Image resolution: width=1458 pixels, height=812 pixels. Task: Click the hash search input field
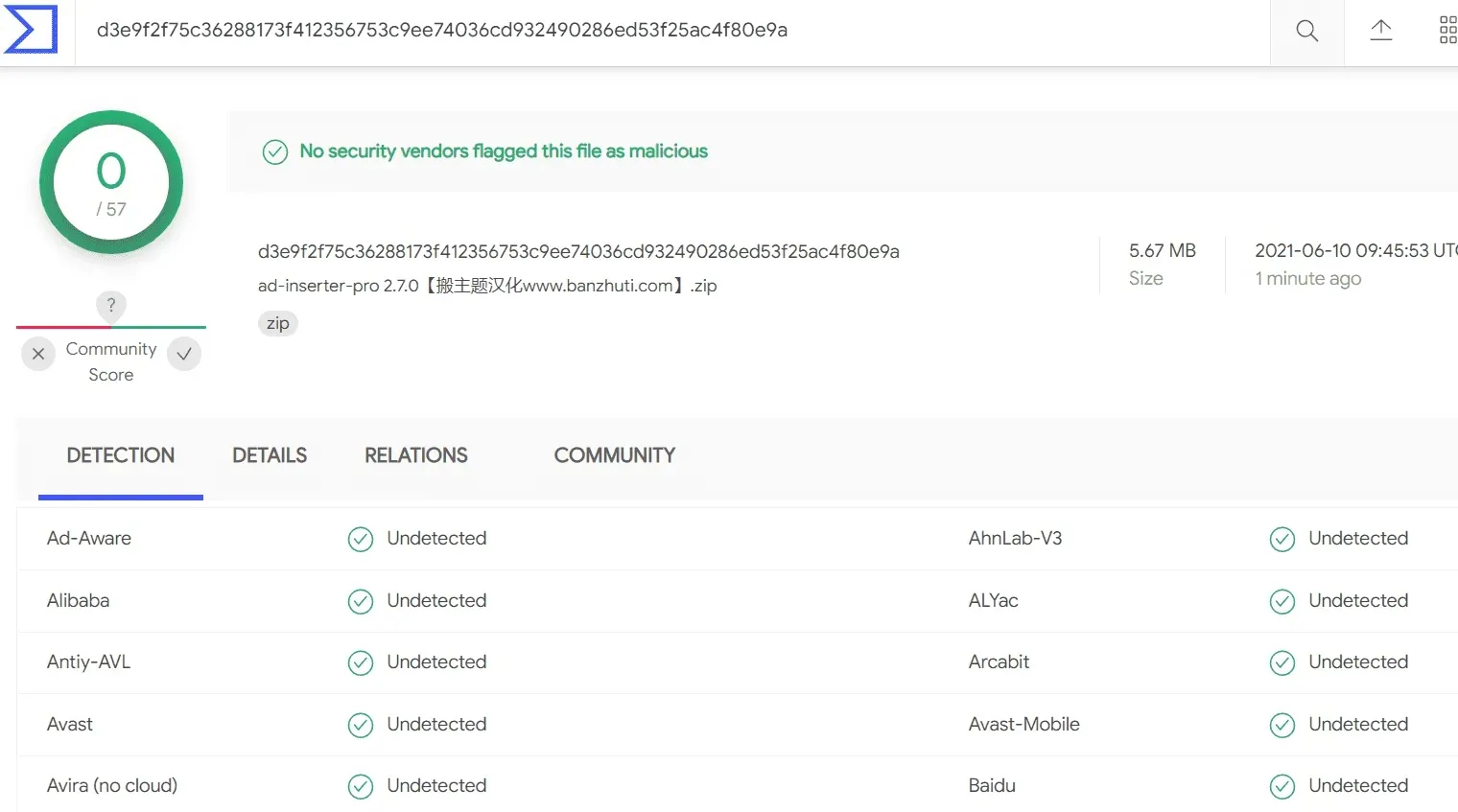point(671,30)
